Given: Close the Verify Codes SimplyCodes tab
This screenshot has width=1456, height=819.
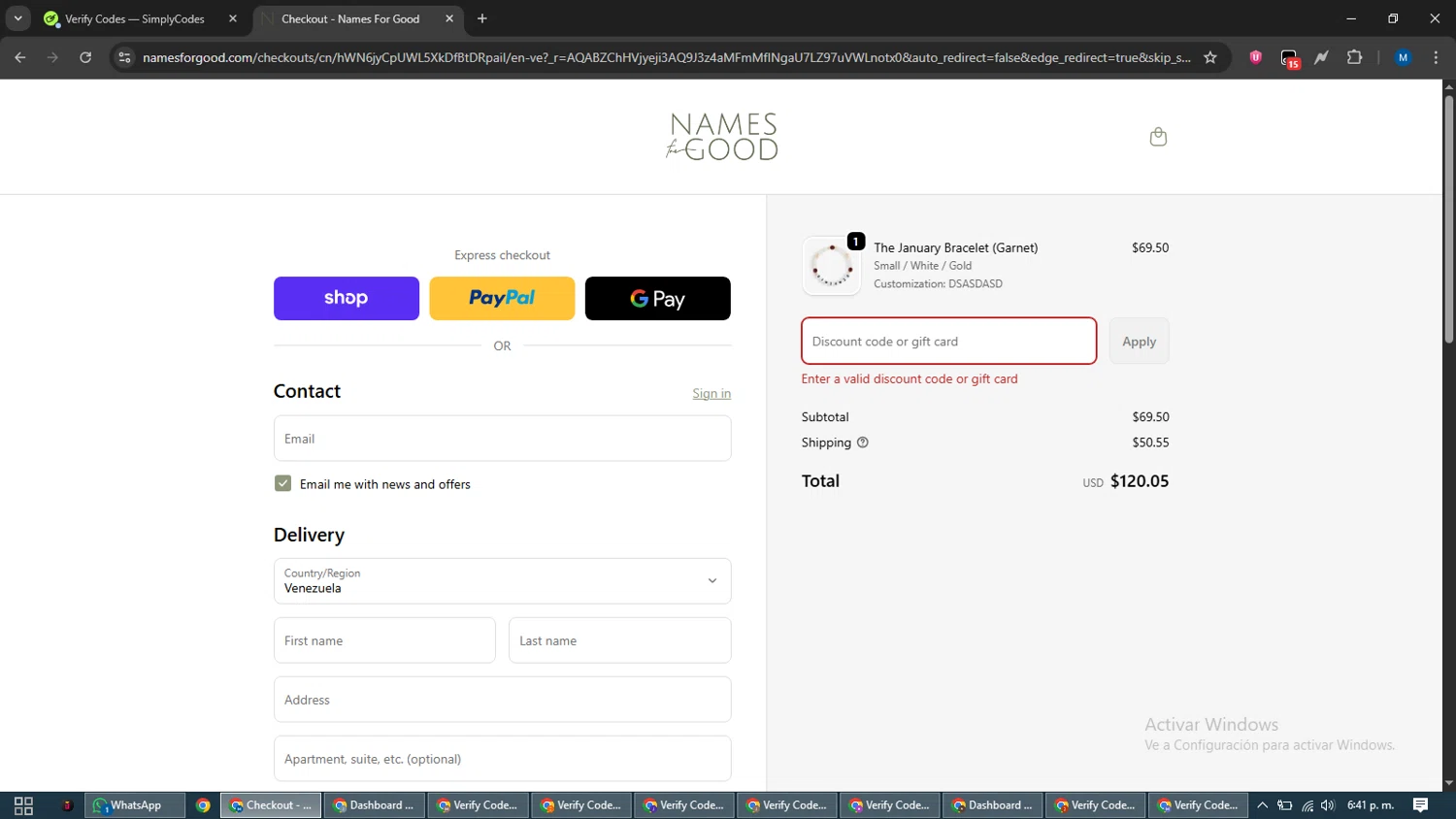Looking at the screenshot, I should 233,18.
